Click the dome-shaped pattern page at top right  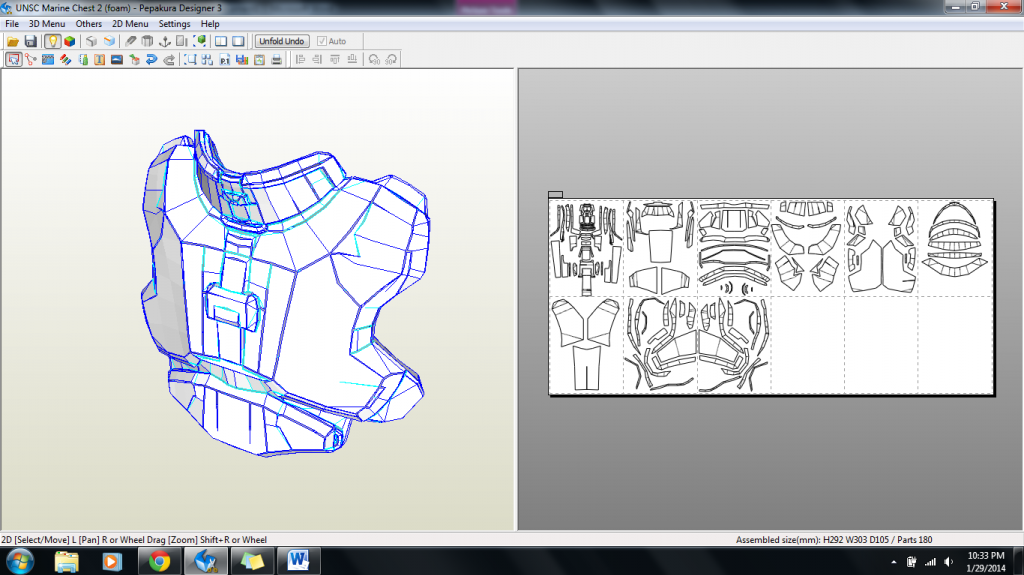tap(955, 248)
